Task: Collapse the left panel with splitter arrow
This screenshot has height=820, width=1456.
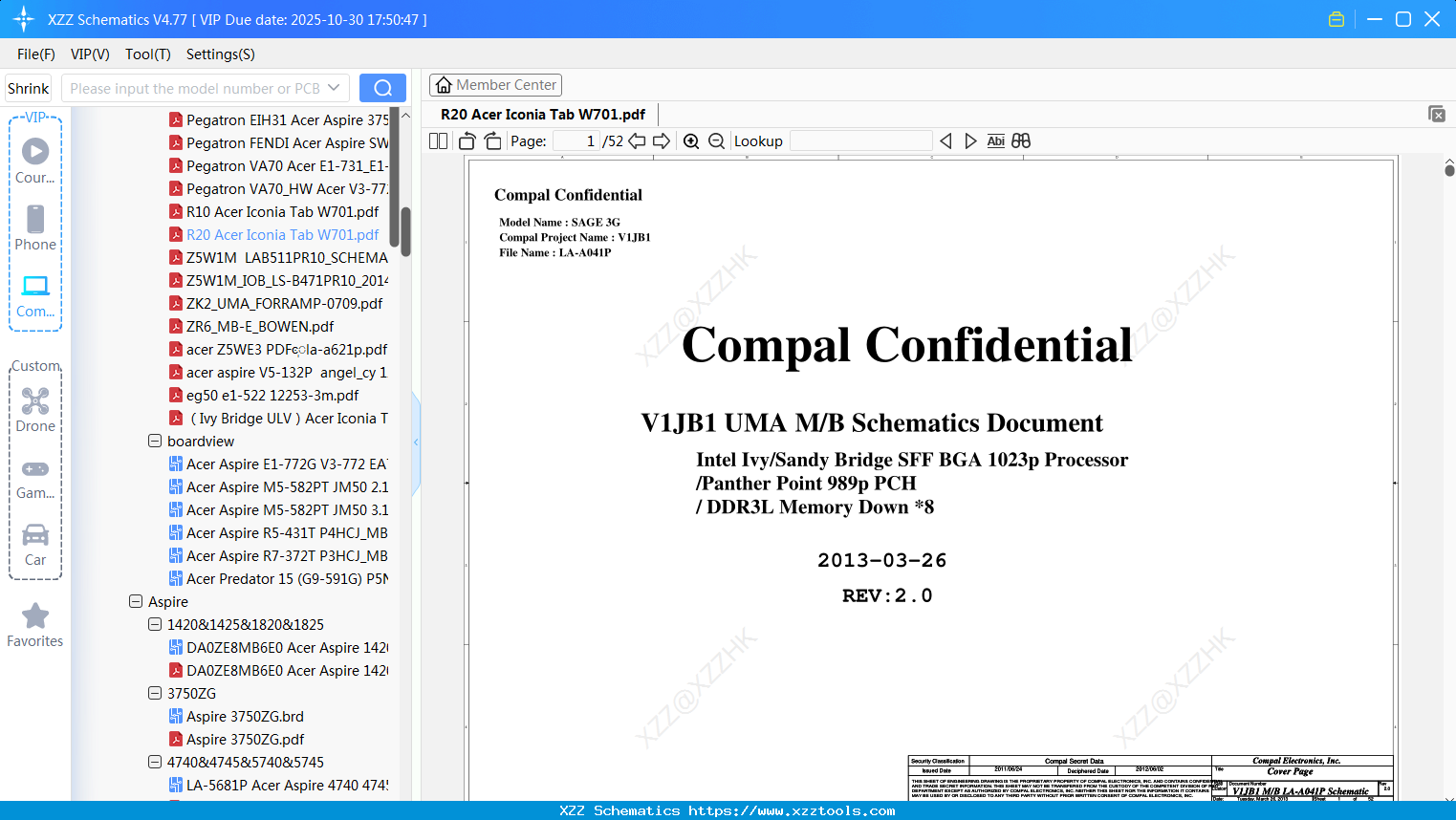Action: pyautogui.click(x=416, y=442)
